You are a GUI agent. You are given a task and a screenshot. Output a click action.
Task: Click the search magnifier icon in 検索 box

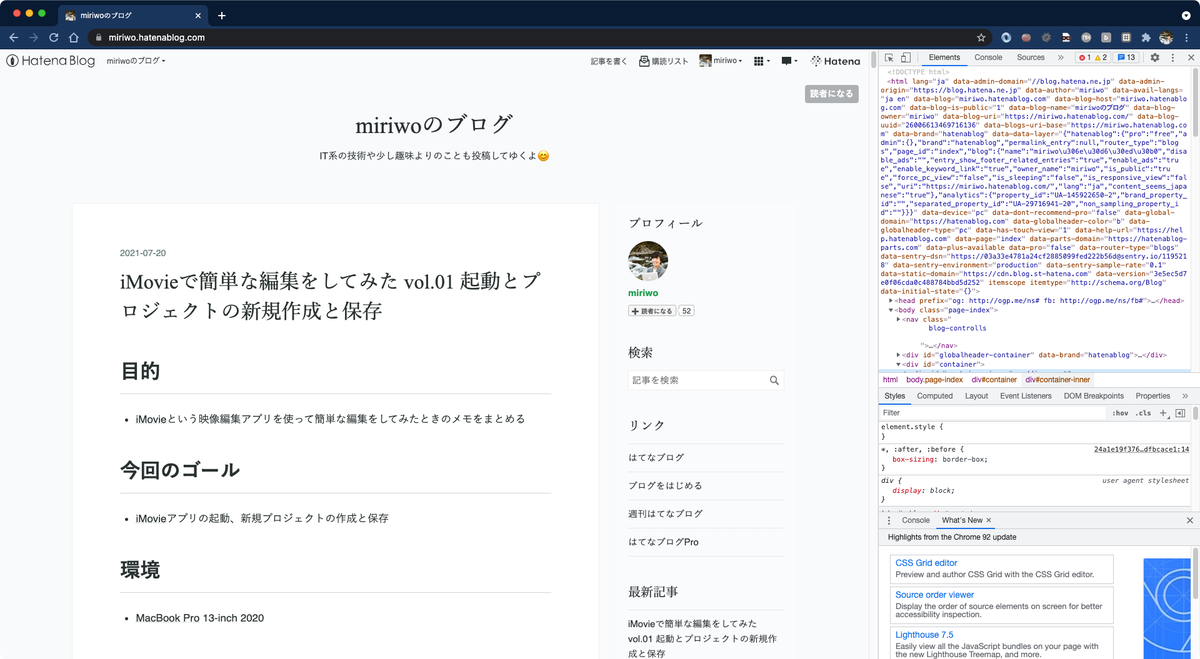click(x=774, y=381)
